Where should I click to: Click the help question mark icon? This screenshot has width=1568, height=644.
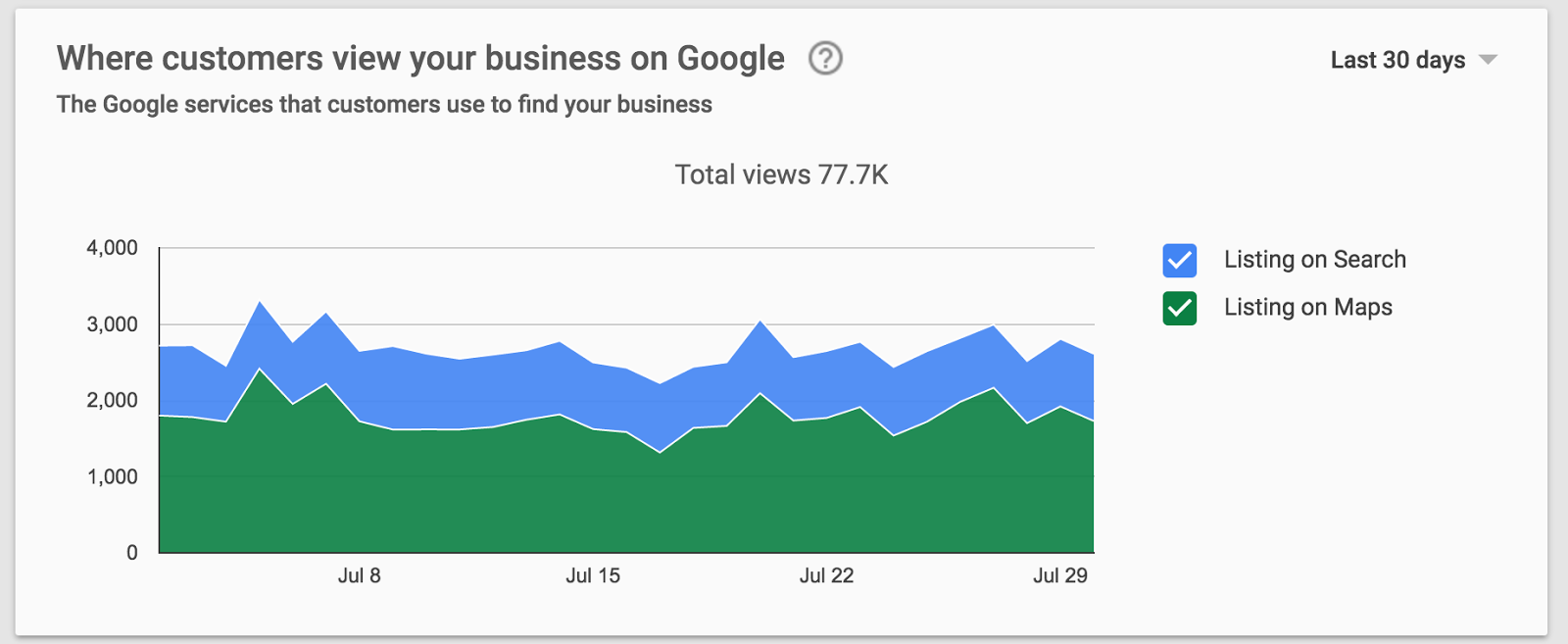[x=824, y=59]
